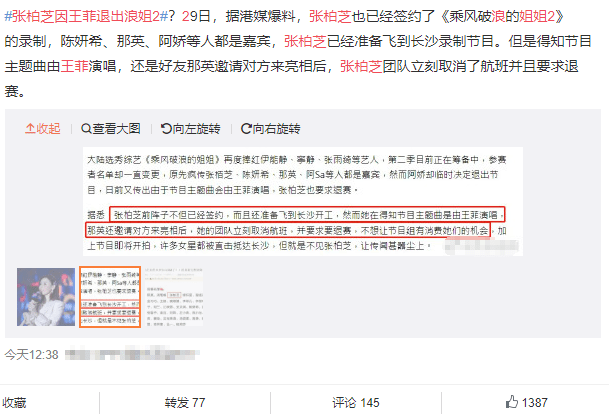Click the 1387 likes count

(534, 403)
